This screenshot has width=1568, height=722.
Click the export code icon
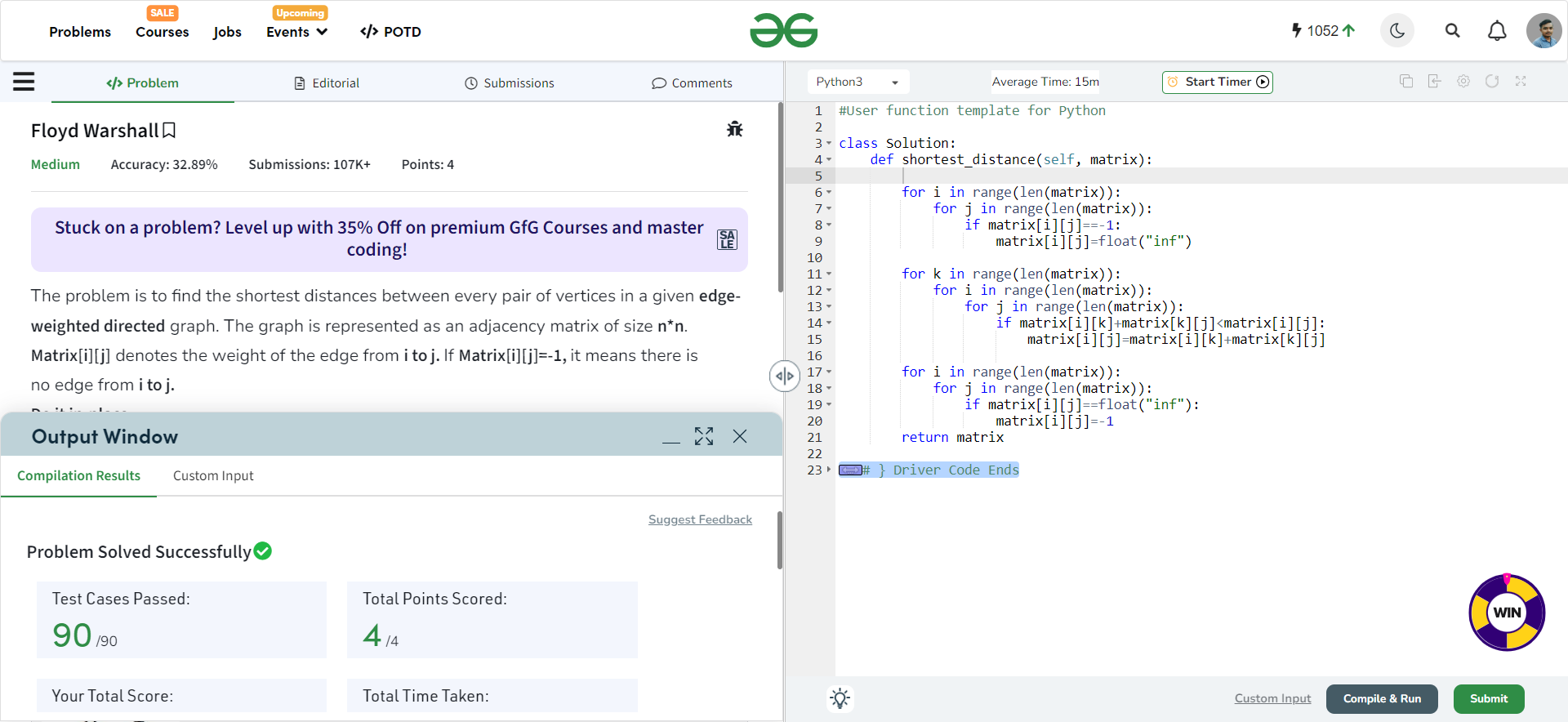(x=1434, y=81)
